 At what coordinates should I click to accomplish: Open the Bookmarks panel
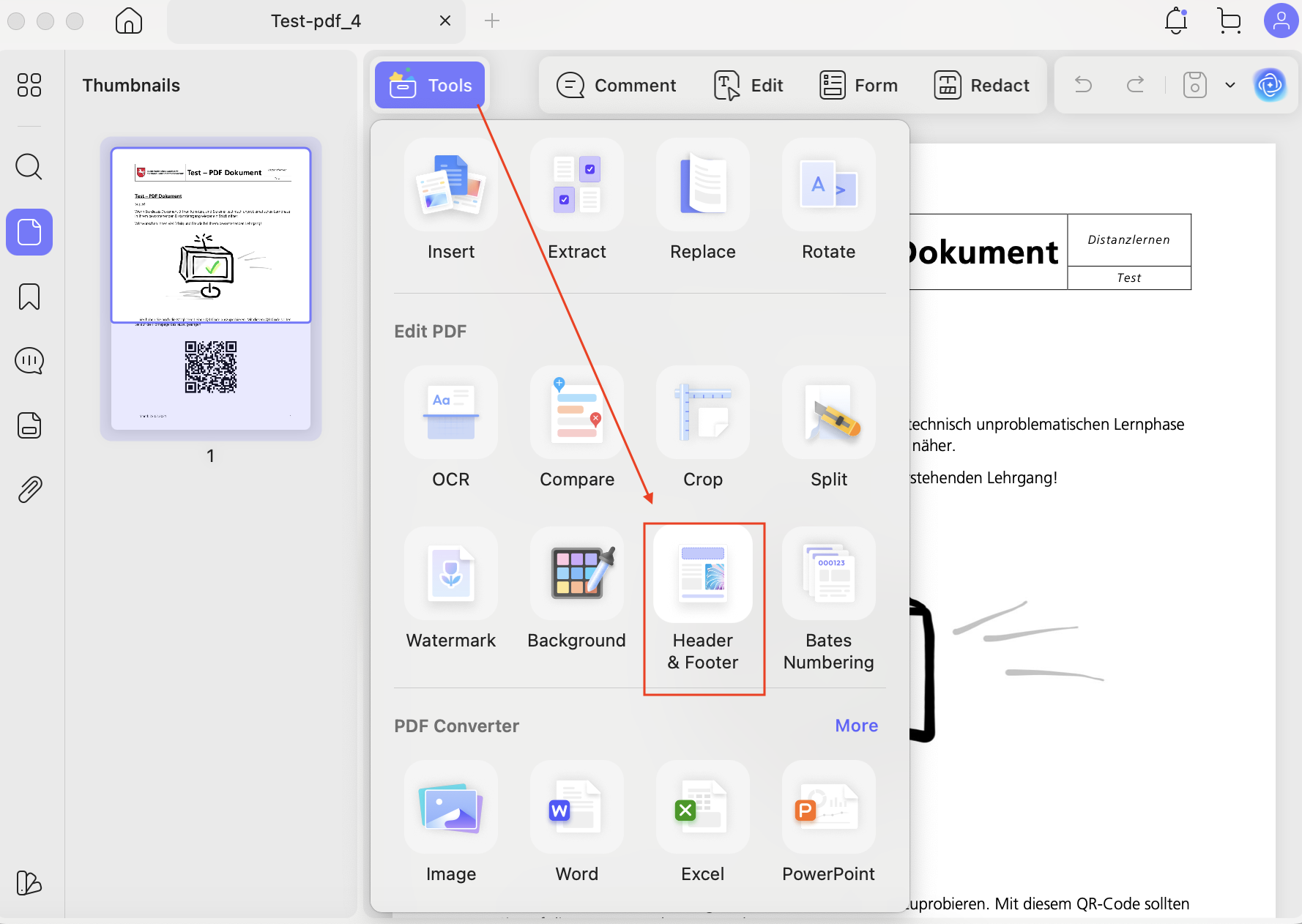click(x=29, y=297)
